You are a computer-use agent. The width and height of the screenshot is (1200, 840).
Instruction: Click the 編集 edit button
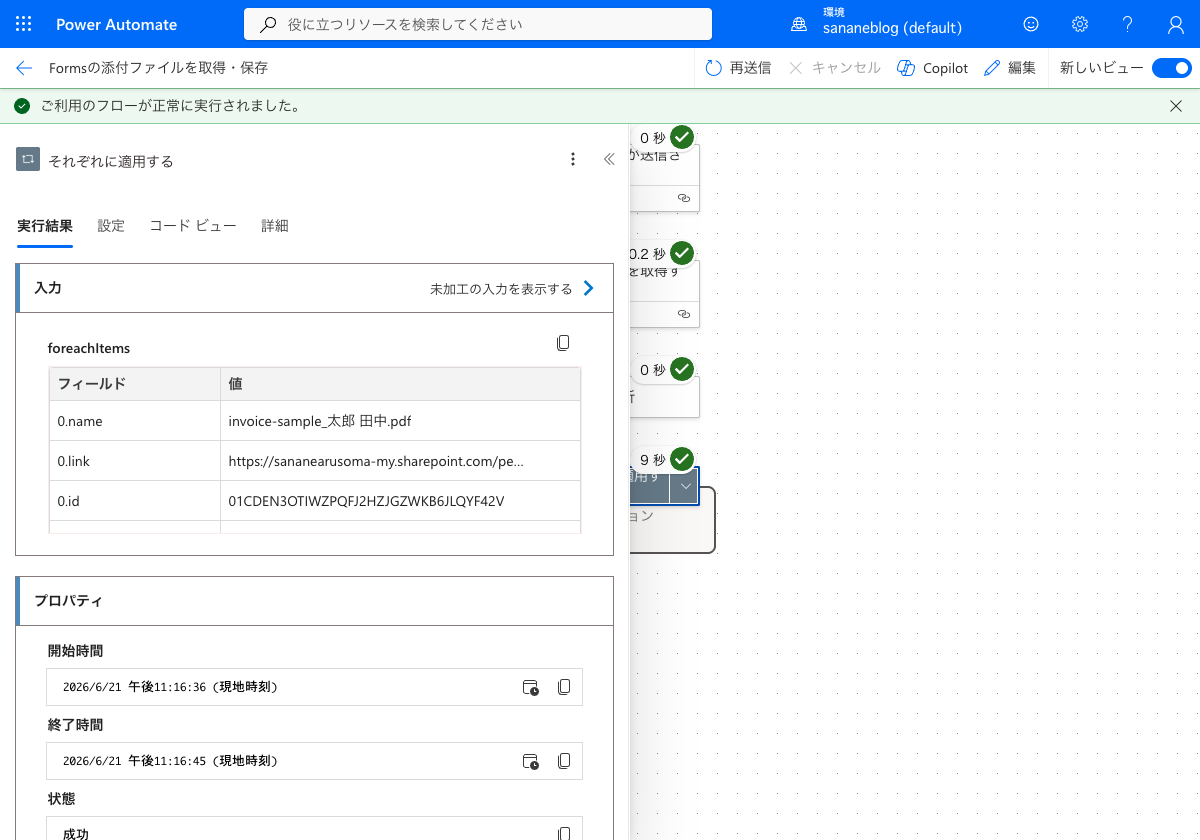(1010, 68)
